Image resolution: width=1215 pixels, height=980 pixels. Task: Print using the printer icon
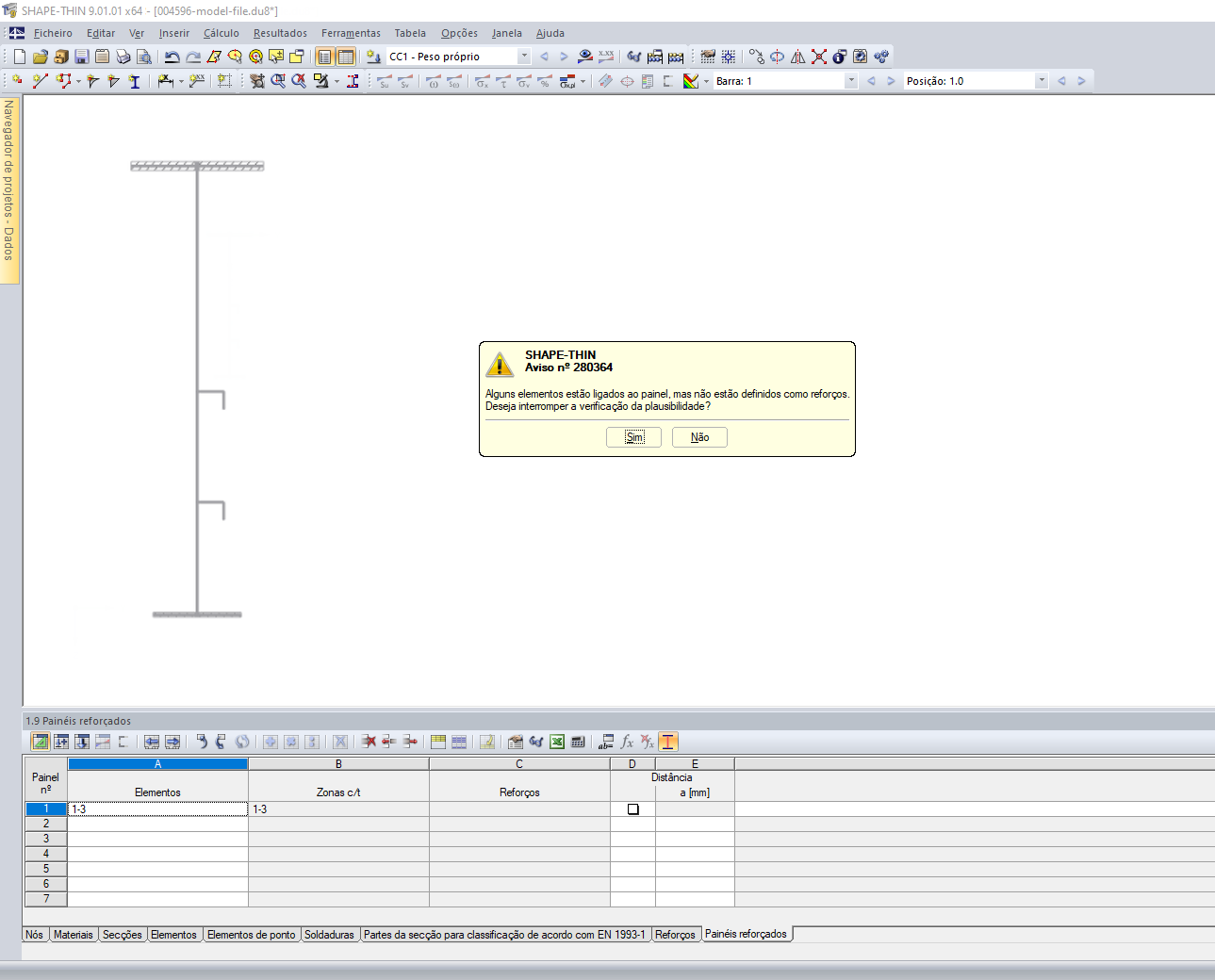[x=123, y=57]
